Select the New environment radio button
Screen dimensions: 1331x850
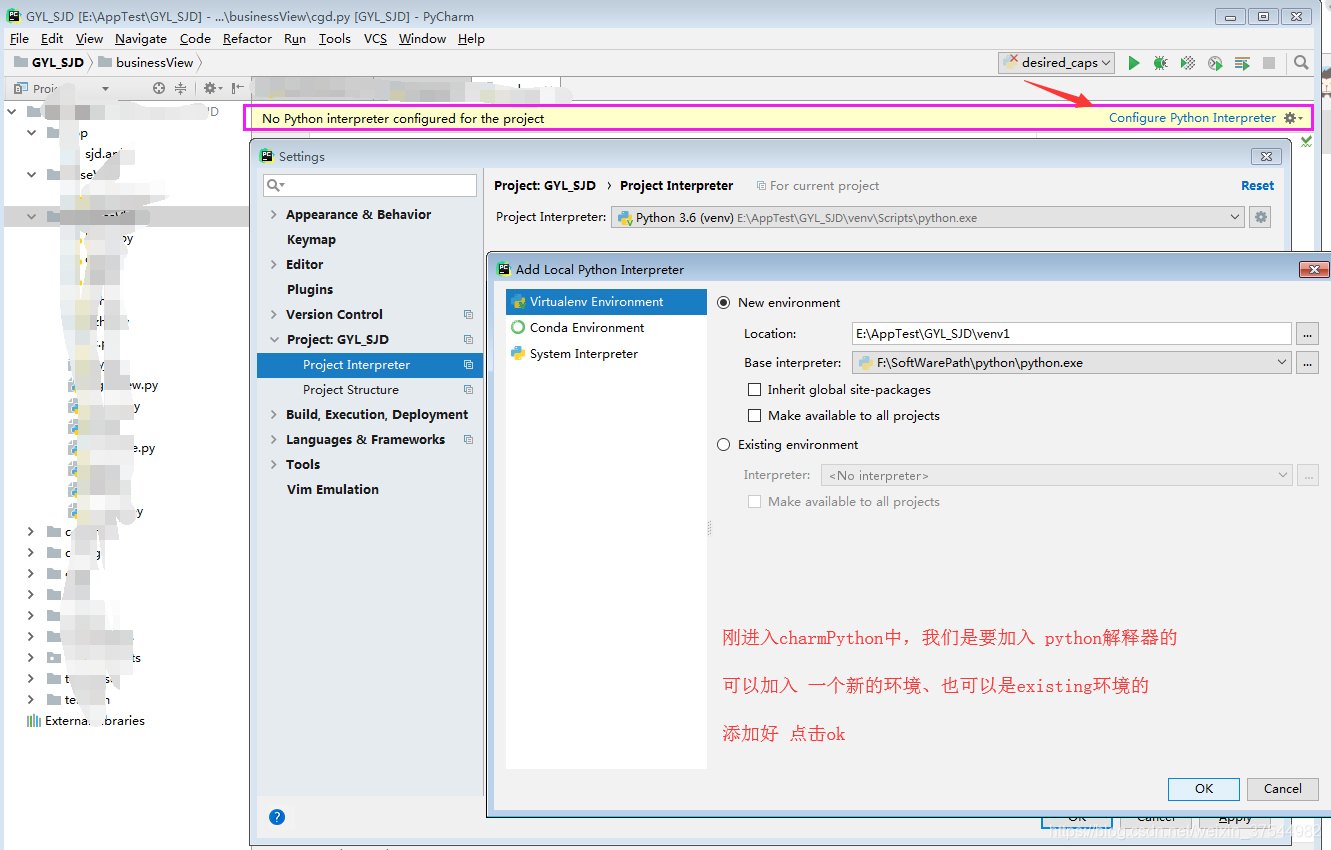click(724, 303)
